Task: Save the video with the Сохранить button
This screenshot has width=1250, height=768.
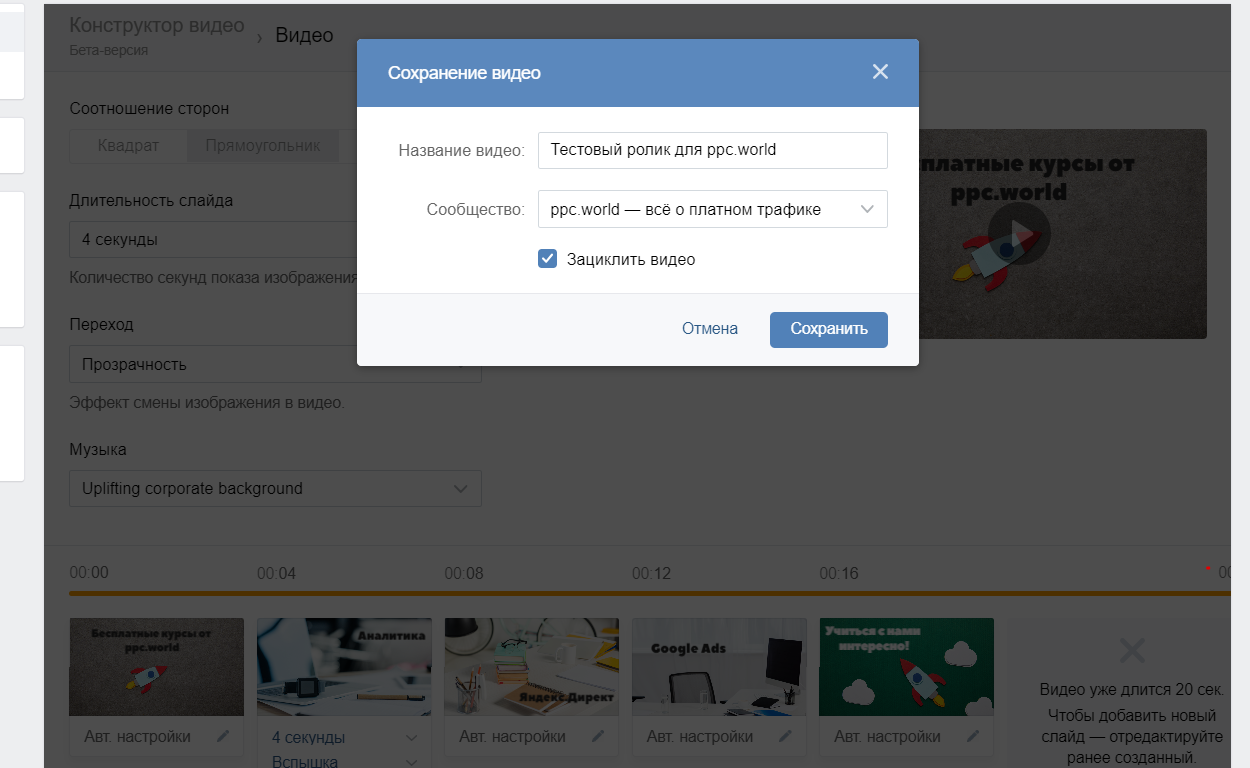Action: pyautogui.click(x=828, y=328)
